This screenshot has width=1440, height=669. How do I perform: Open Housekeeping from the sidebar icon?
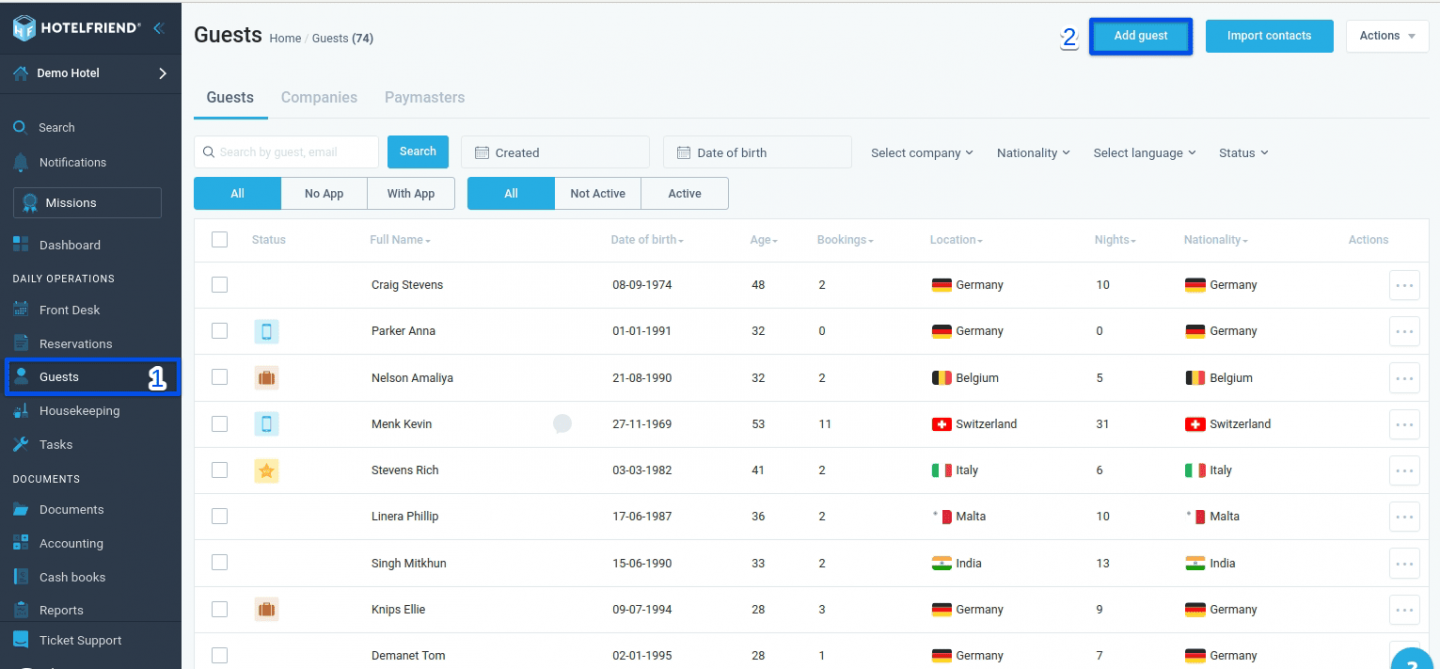click(x=20, y=411)
